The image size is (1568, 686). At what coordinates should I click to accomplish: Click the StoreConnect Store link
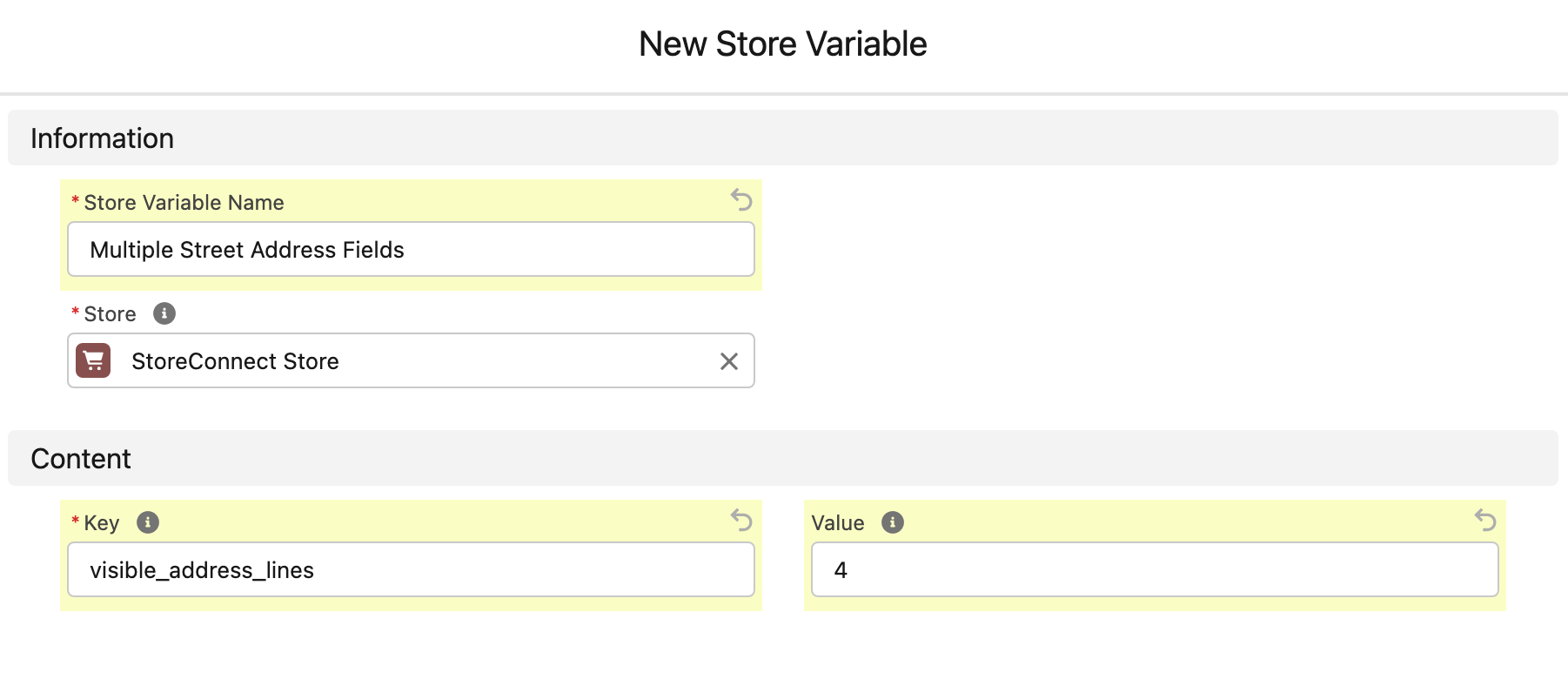(x=235, y=360)
